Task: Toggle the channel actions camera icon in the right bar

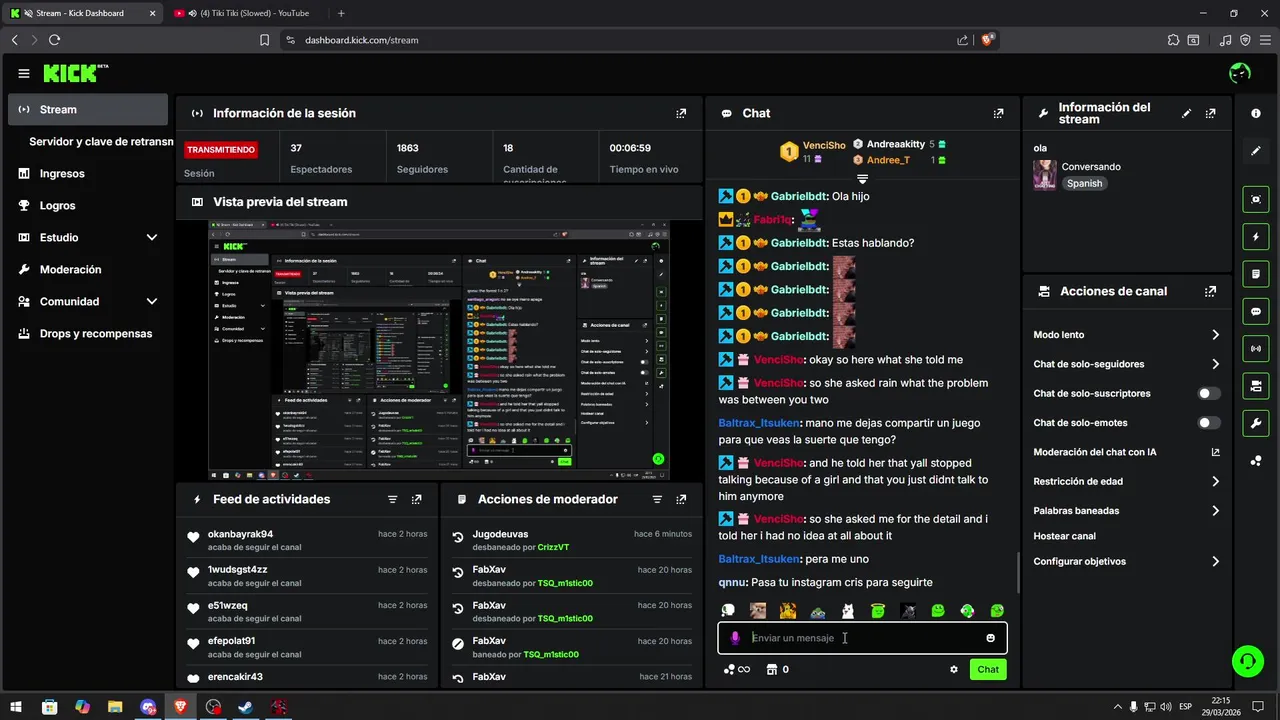Action: pyautogui.click(x=1256, y=385)
